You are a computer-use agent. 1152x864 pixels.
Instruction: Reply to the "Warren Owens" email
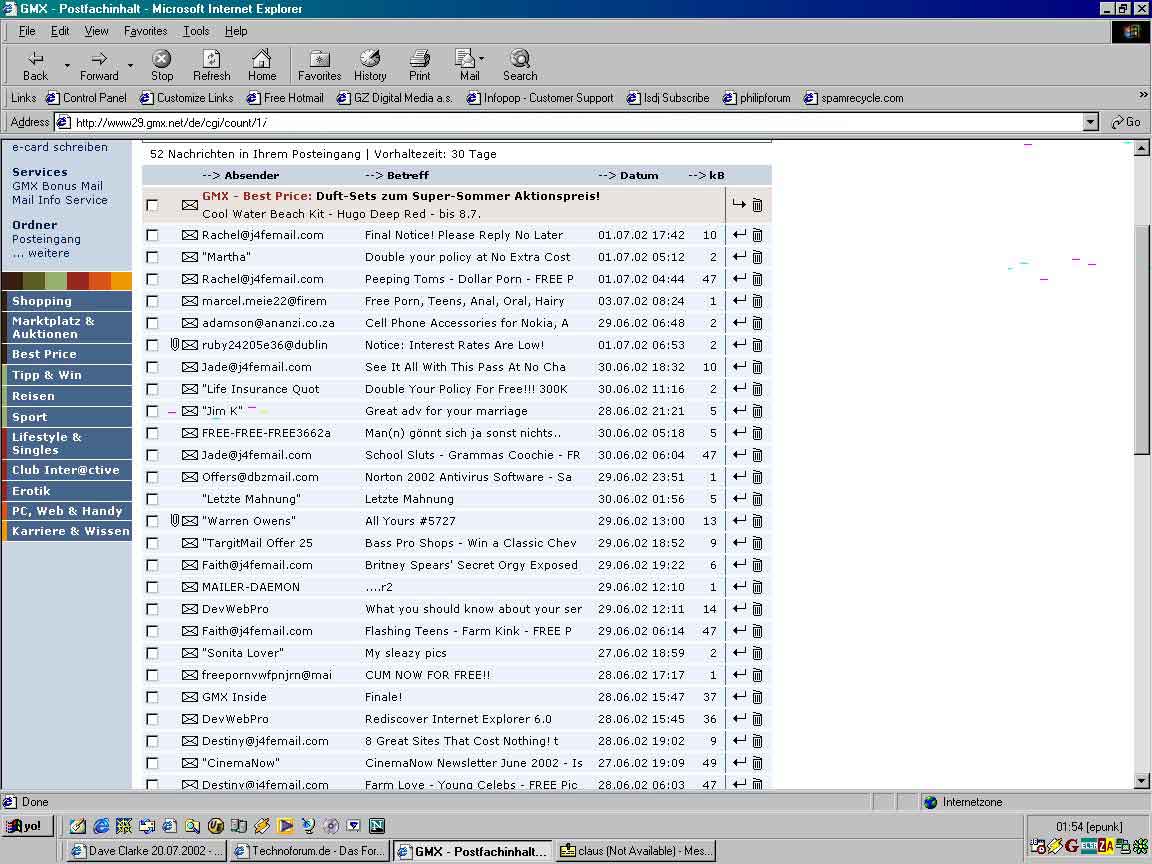739,520
